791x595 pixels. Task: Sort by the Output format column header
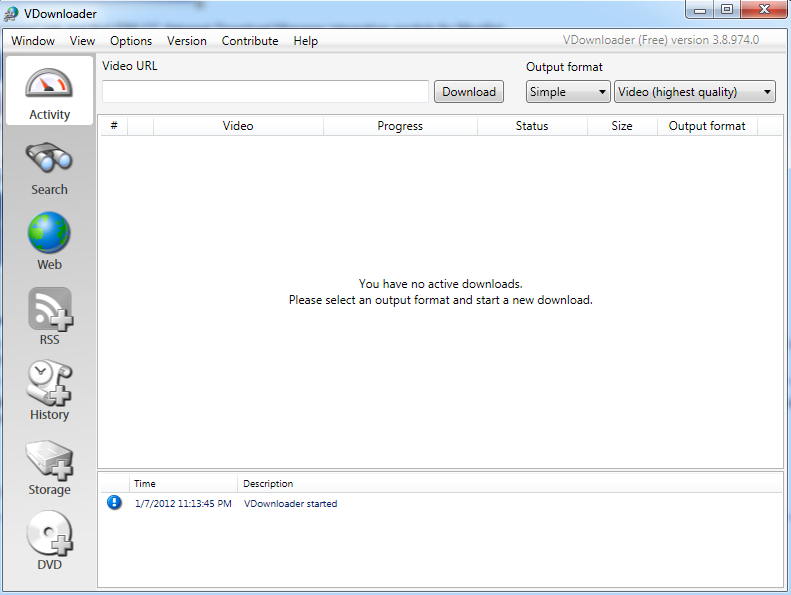(707, 126)
